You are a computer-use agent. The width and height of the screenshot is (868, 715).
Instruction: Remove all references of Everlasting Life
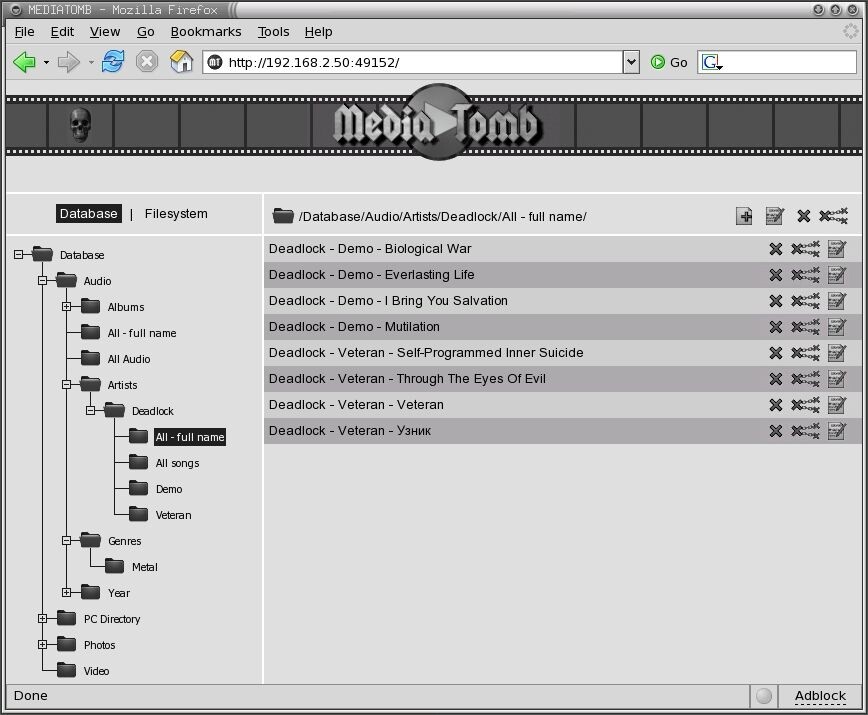pyautogui.click(x=805, y=275)
